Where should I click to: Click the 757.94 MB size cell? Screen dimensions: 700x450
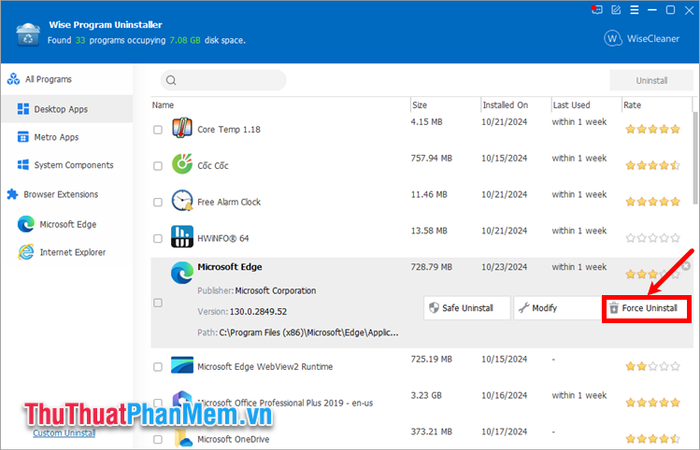[431, 158]
